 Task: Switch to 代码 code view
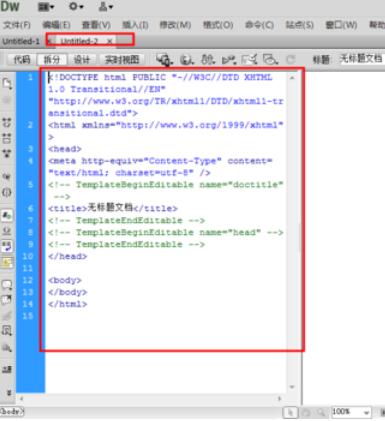(22, 60)
